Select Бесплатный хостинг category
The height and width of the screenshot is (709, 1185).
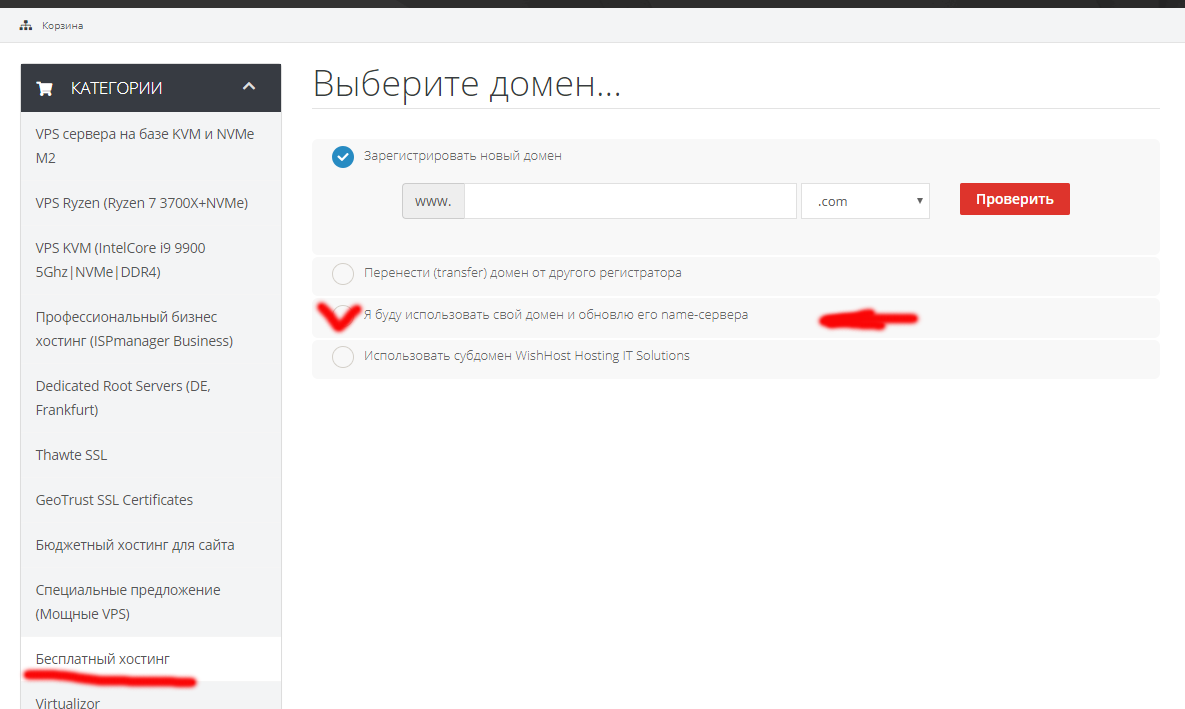(150, 659)
